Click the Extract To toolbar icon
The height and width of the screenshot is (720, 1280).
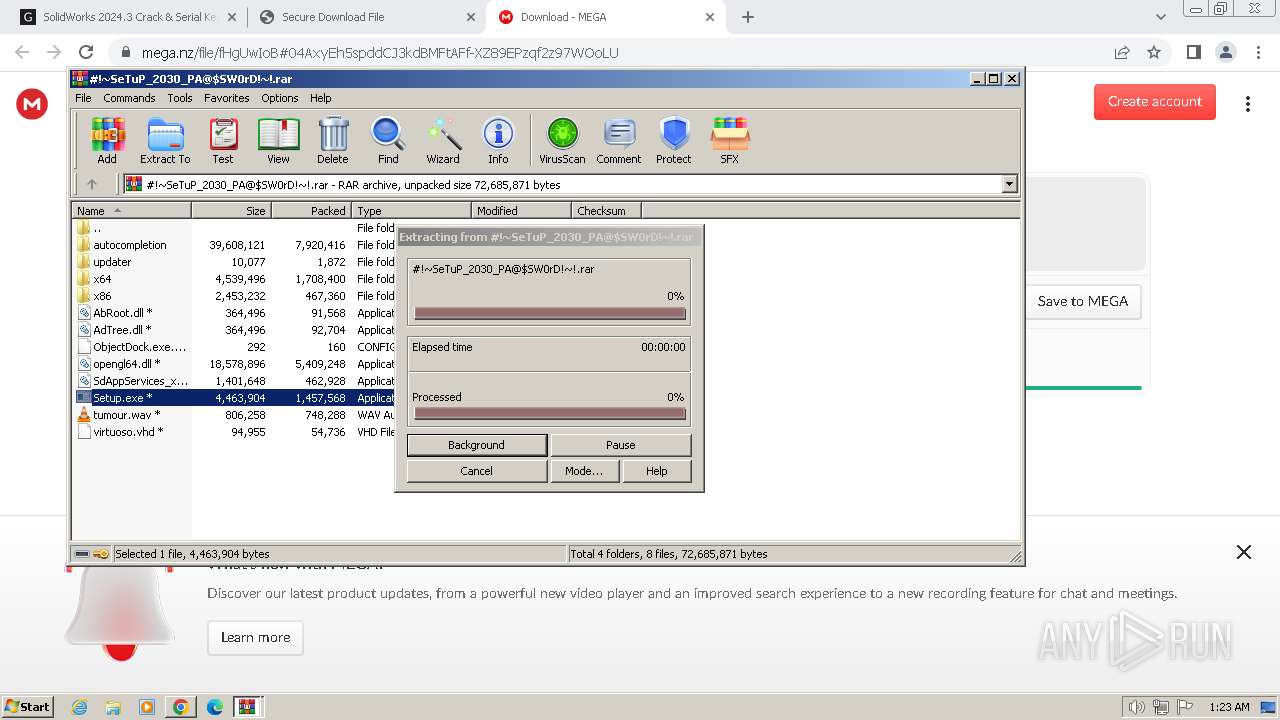click(x=165, y=140)
